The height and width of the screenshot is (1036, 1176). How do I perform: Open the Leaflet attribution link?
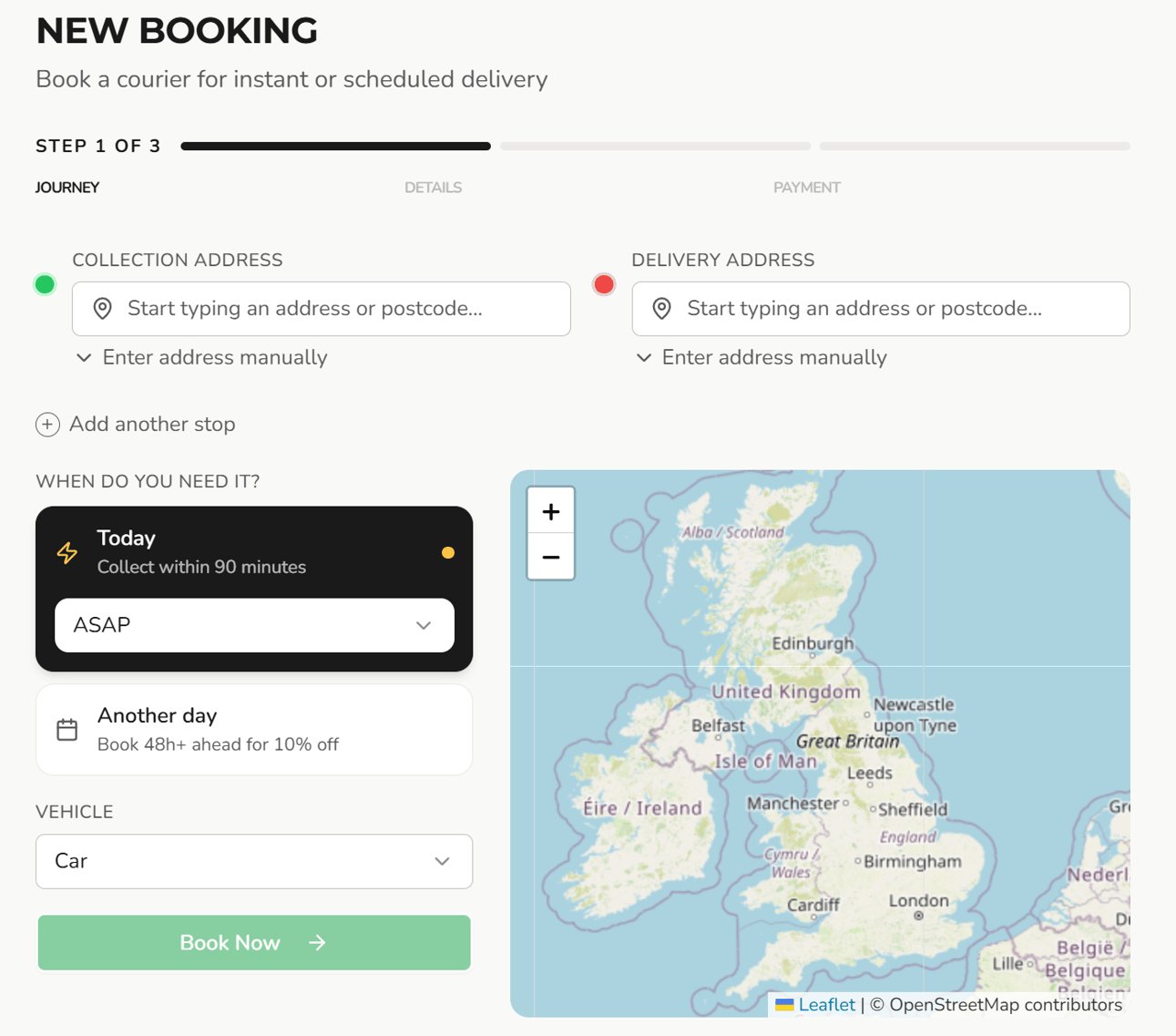pyautogui.click(x=826, y=1004)
